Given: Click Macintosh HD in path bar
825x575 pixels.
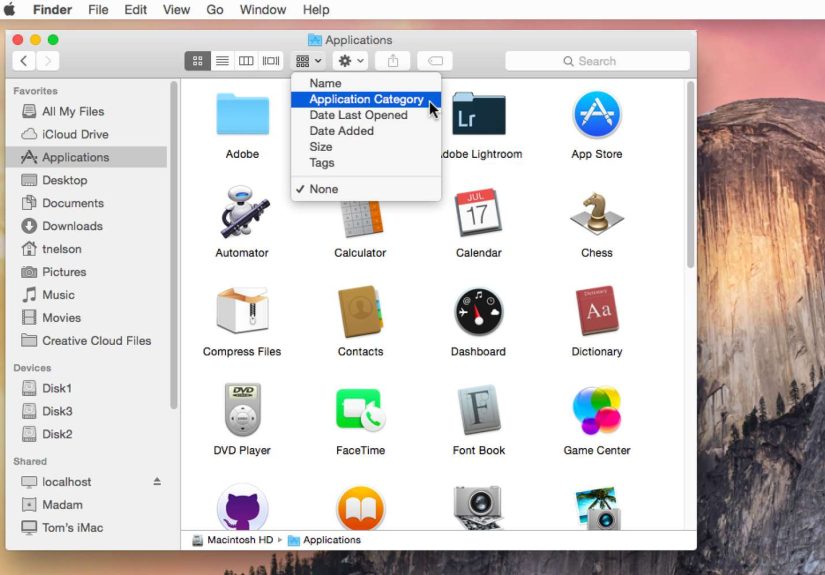Looking at the screenshot, I should click(x=233, y=540).
